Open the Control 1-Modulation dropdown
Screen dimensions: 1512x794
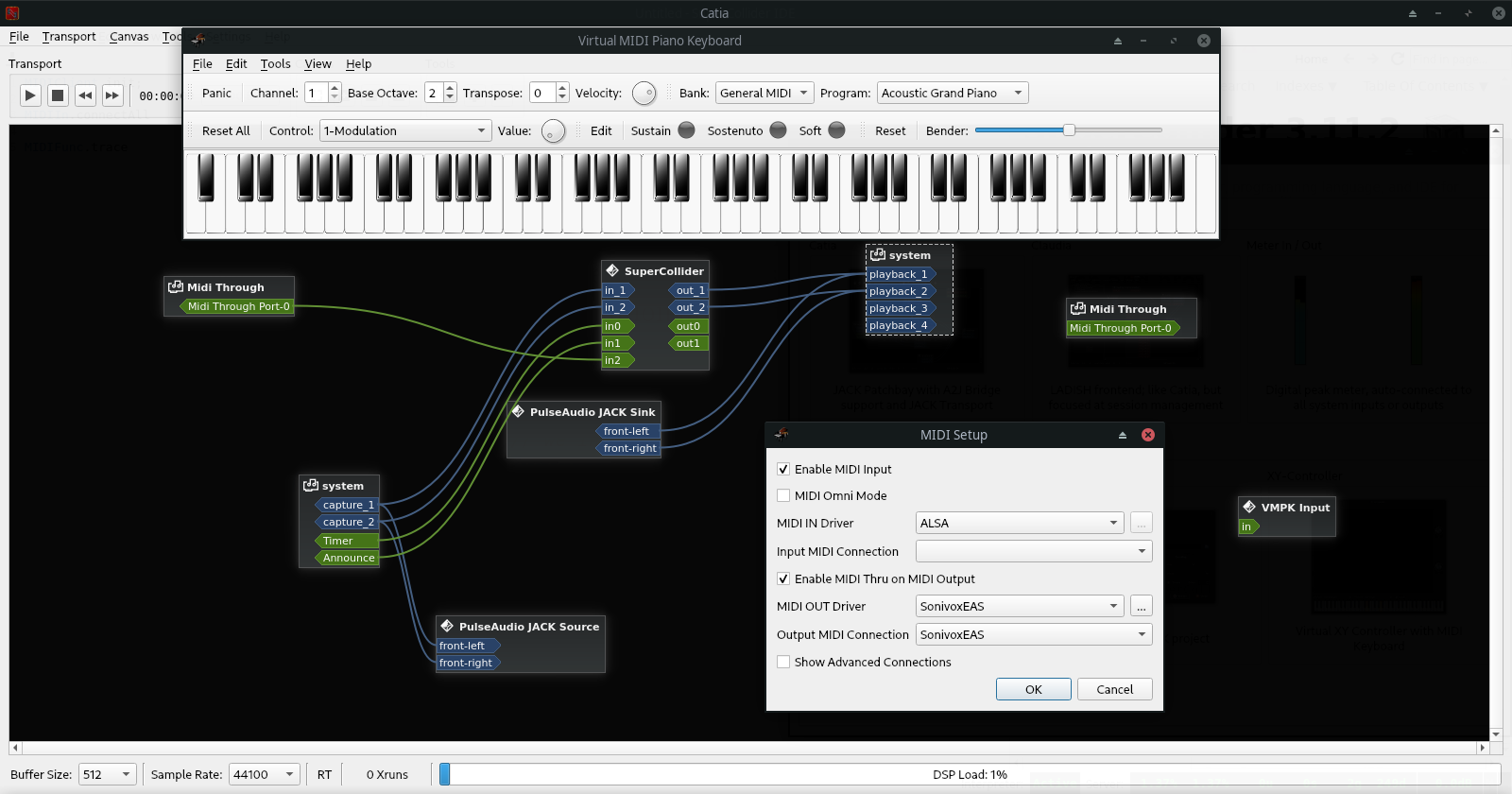(404, 130)
